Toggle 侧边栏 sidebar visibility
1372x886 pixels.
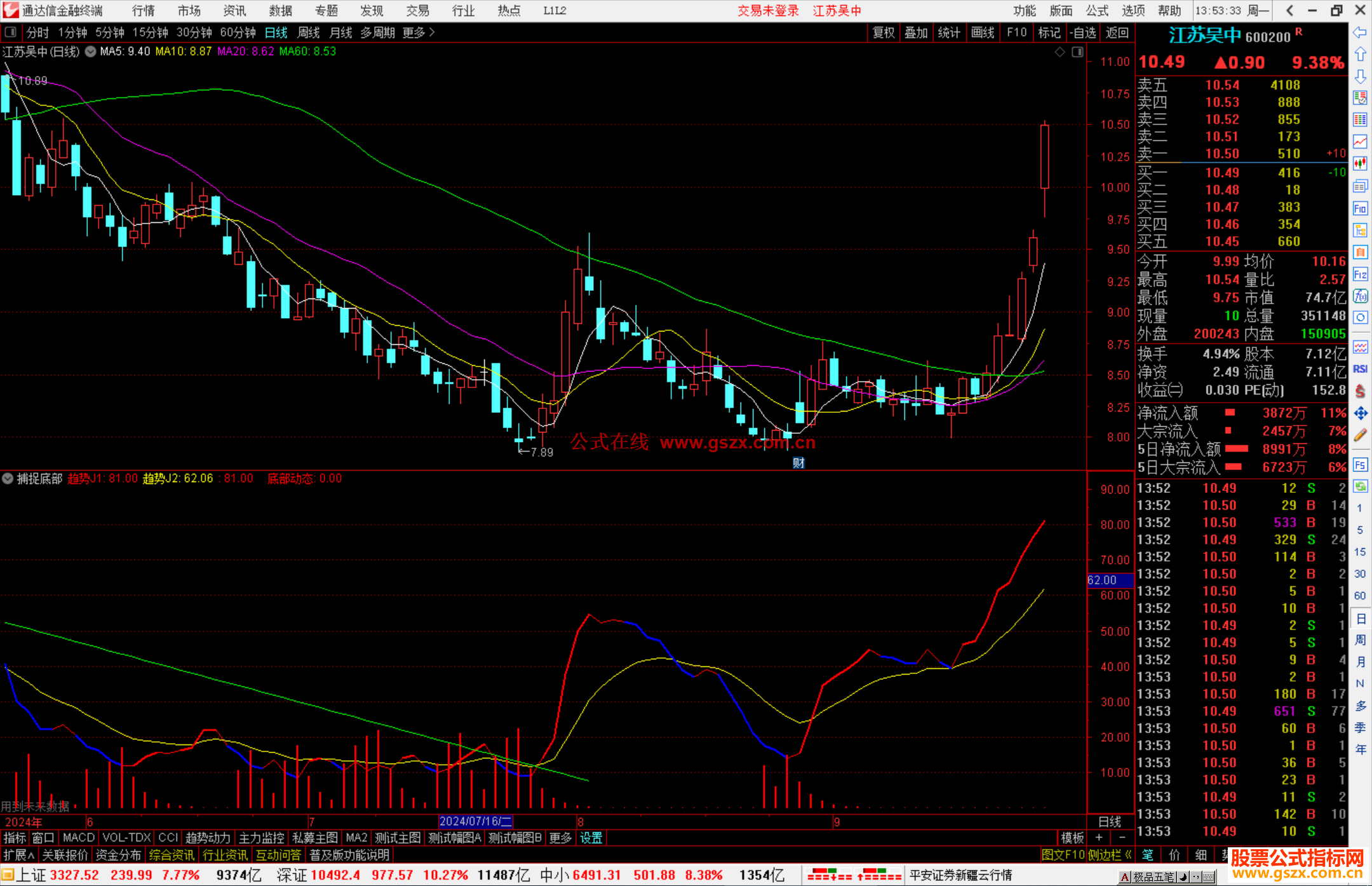[x=1110, y=855]
